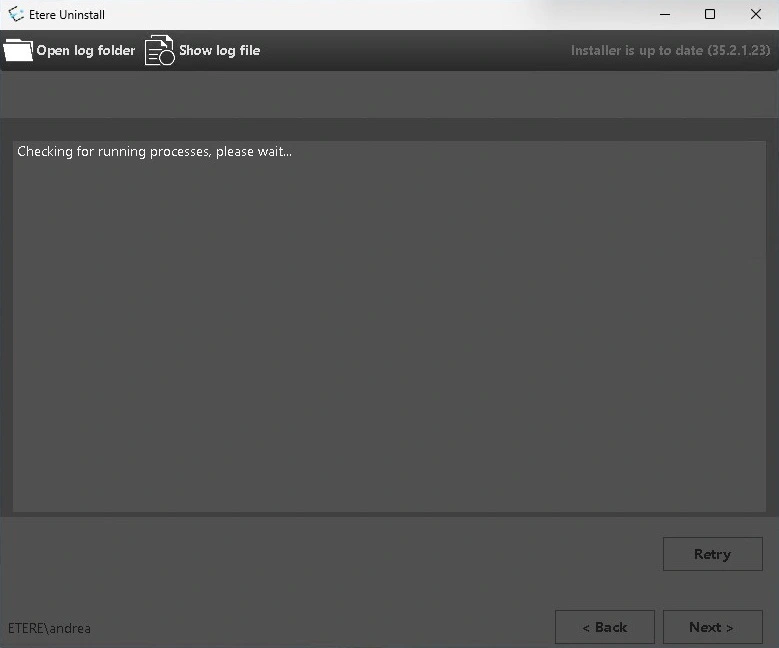Viewport: 779px width, 648px height.
Task: Click the blank gray banner below the toolbar
Action: pos(389,95)
